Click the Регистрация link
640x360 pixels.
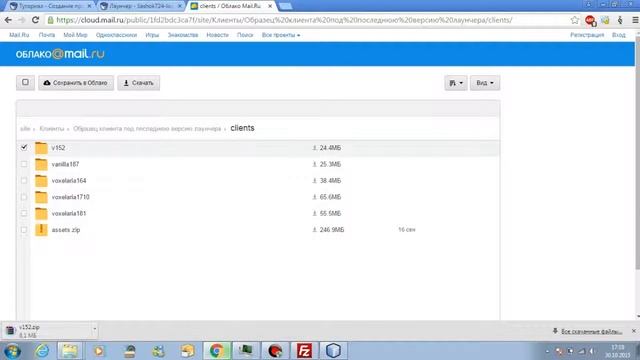pyautogui.click(x=587, y=35)
